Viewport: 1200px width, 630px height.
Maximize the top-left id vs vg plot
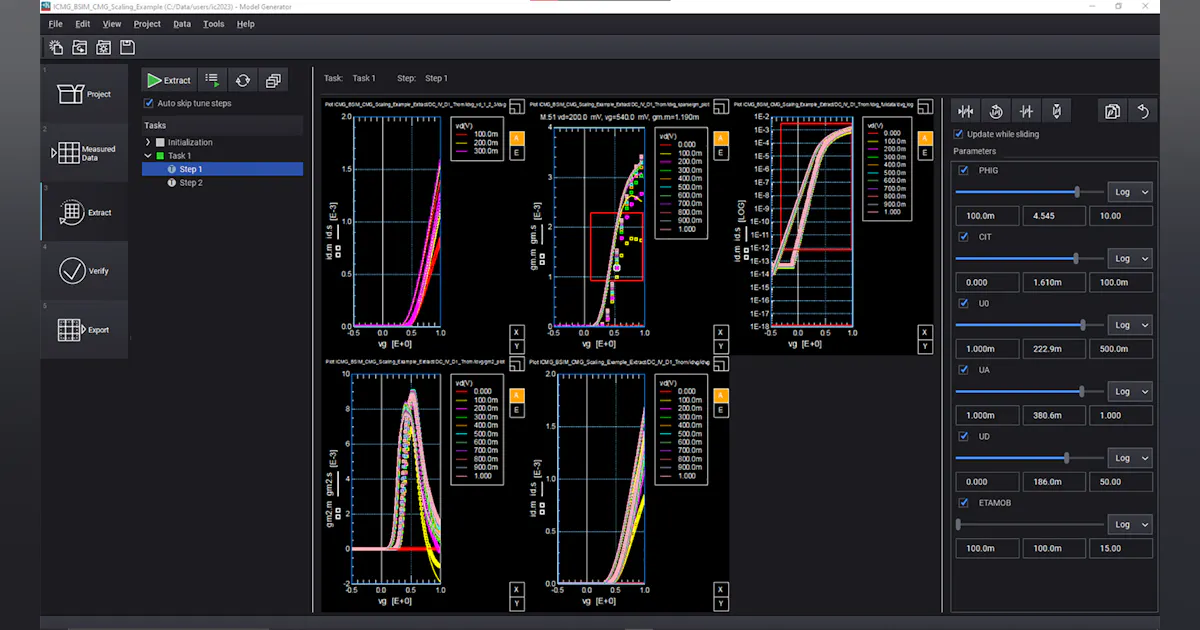click(517, 108)
